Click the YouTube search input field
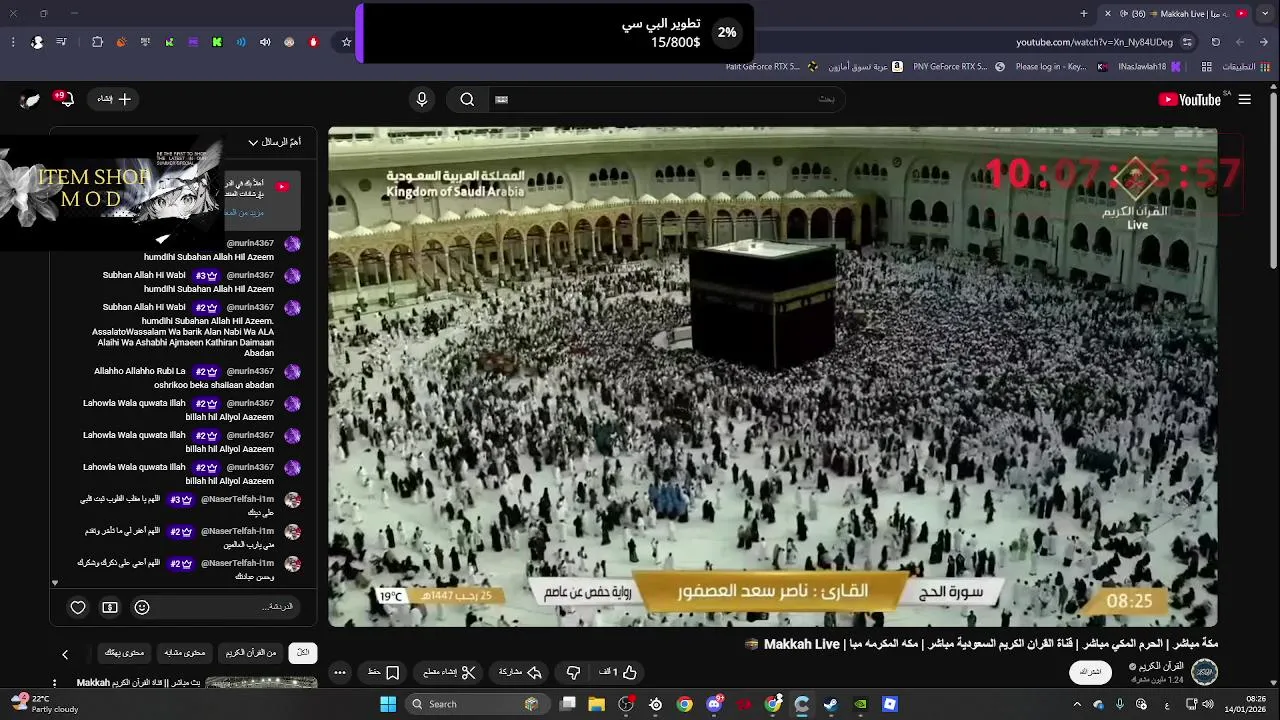This screenshot has height=720, width=1280. pos(665,99)
